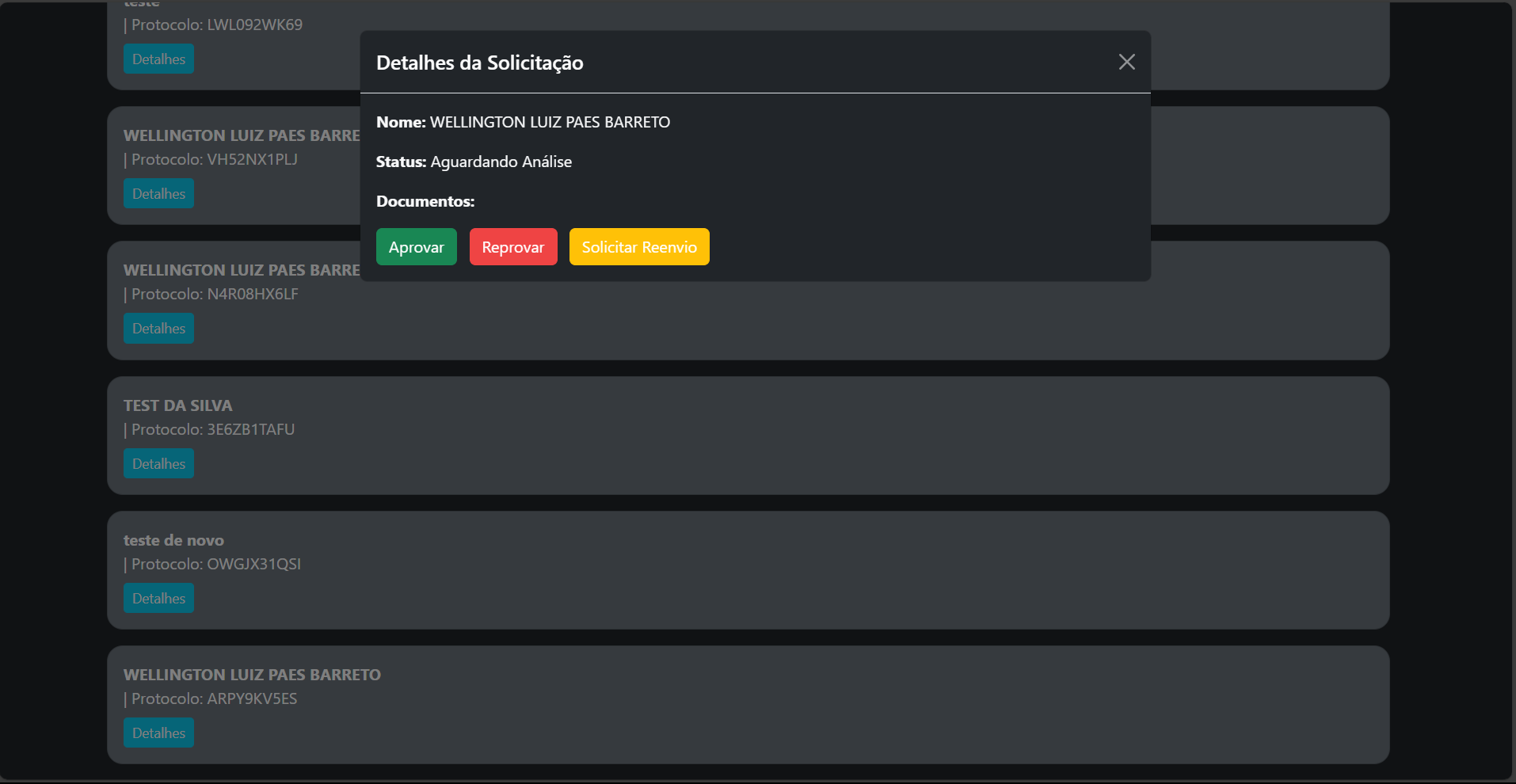Image resolution: width=1516 pixels, height=784 pixels.
Task: Click protocol text ARPY9KV5ES
Action: (252, 698)
